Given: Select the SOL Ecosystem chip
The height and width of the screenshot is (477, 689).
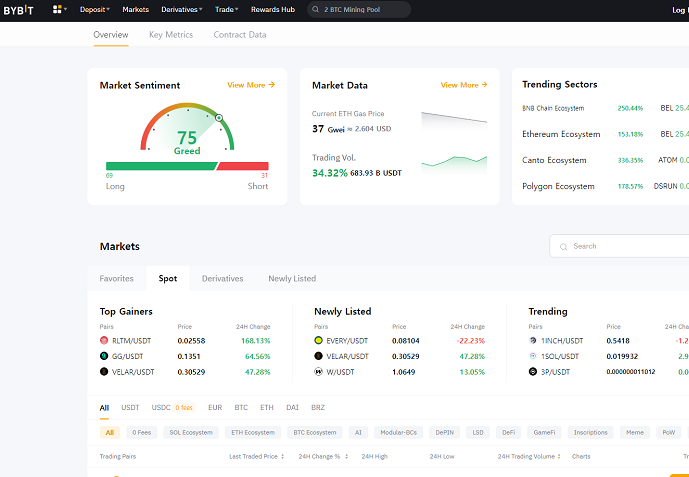Looking at the screenshot, I should point(191,433).
